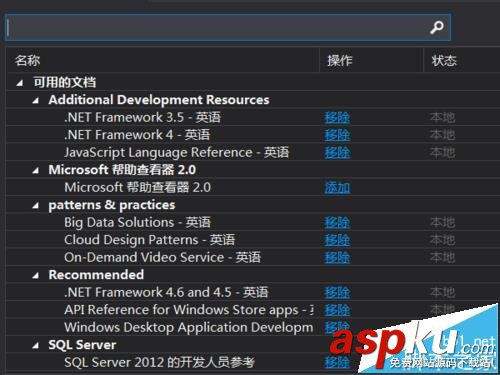Collapse the 可用的文档 root node

click(20, 83)
